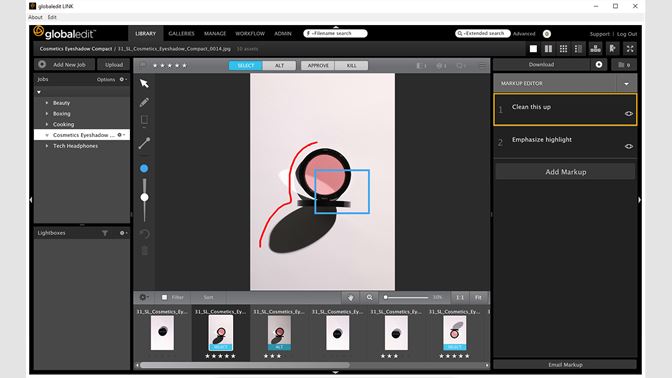
Task: Click the zoom level slider
Action: [406, 297]
